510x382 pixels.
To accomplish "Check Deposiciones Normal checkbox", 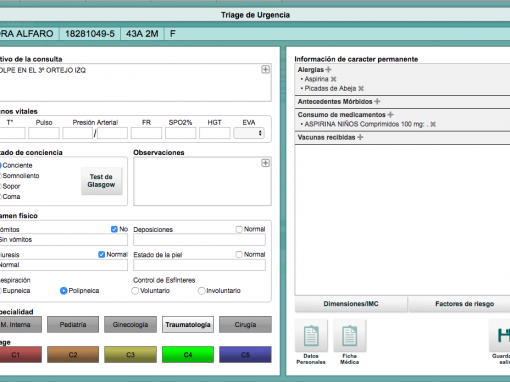I will coord(239,229).
